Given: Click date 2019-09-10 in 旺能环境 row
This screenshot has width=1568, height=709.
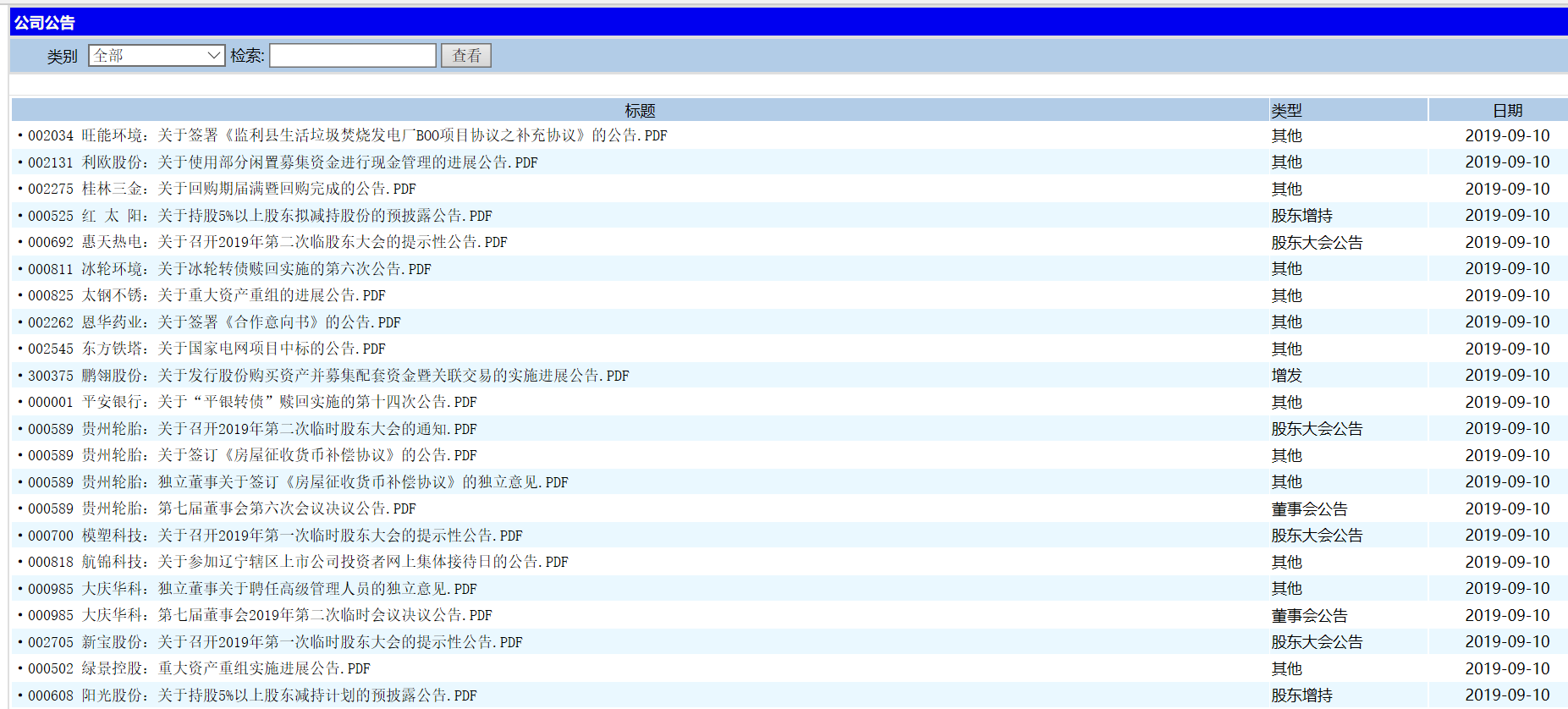Looking at the screenshot, I should pyautogui.click(x=1507, y=135).
